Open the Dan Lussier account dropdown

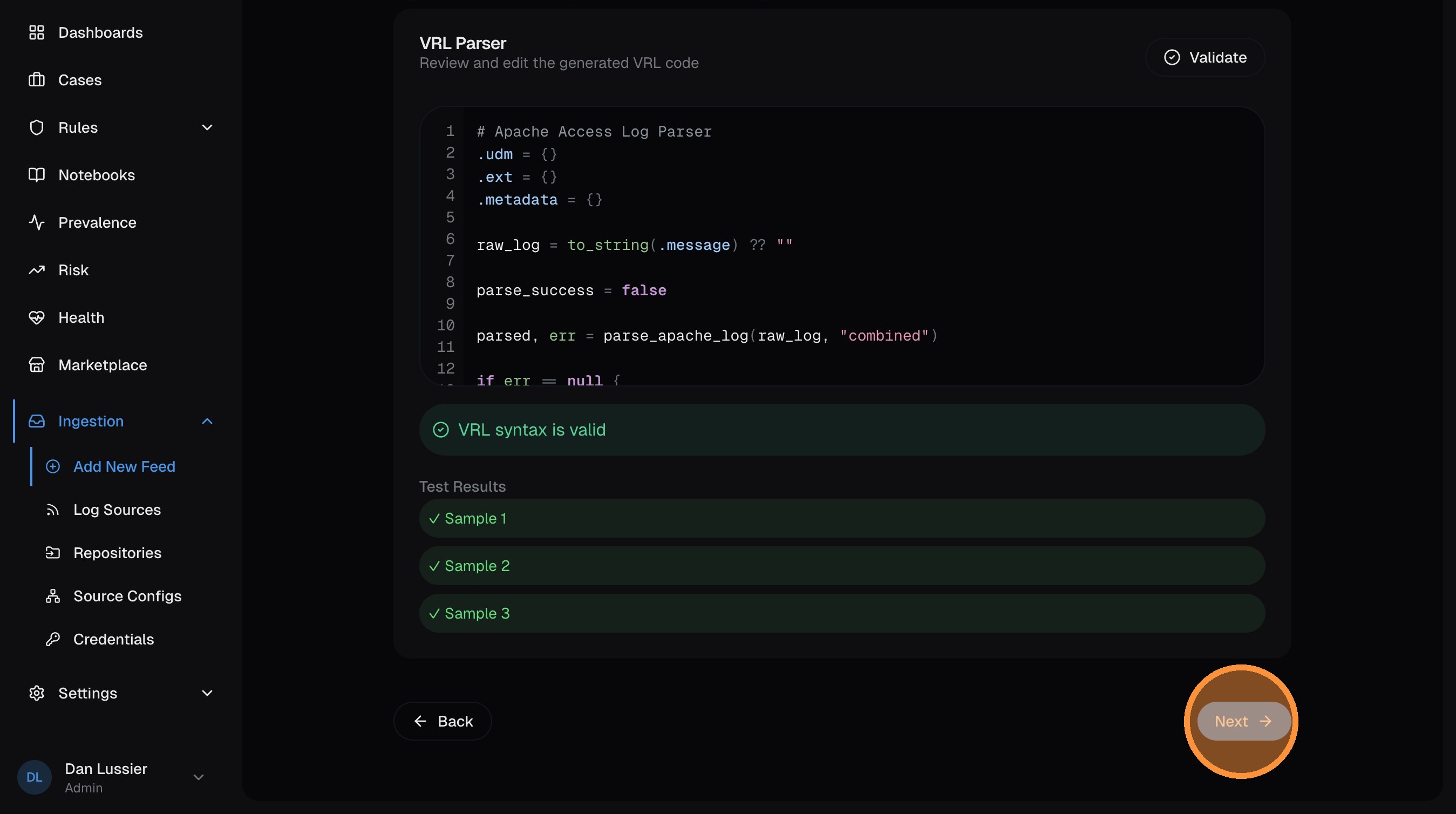199,777
